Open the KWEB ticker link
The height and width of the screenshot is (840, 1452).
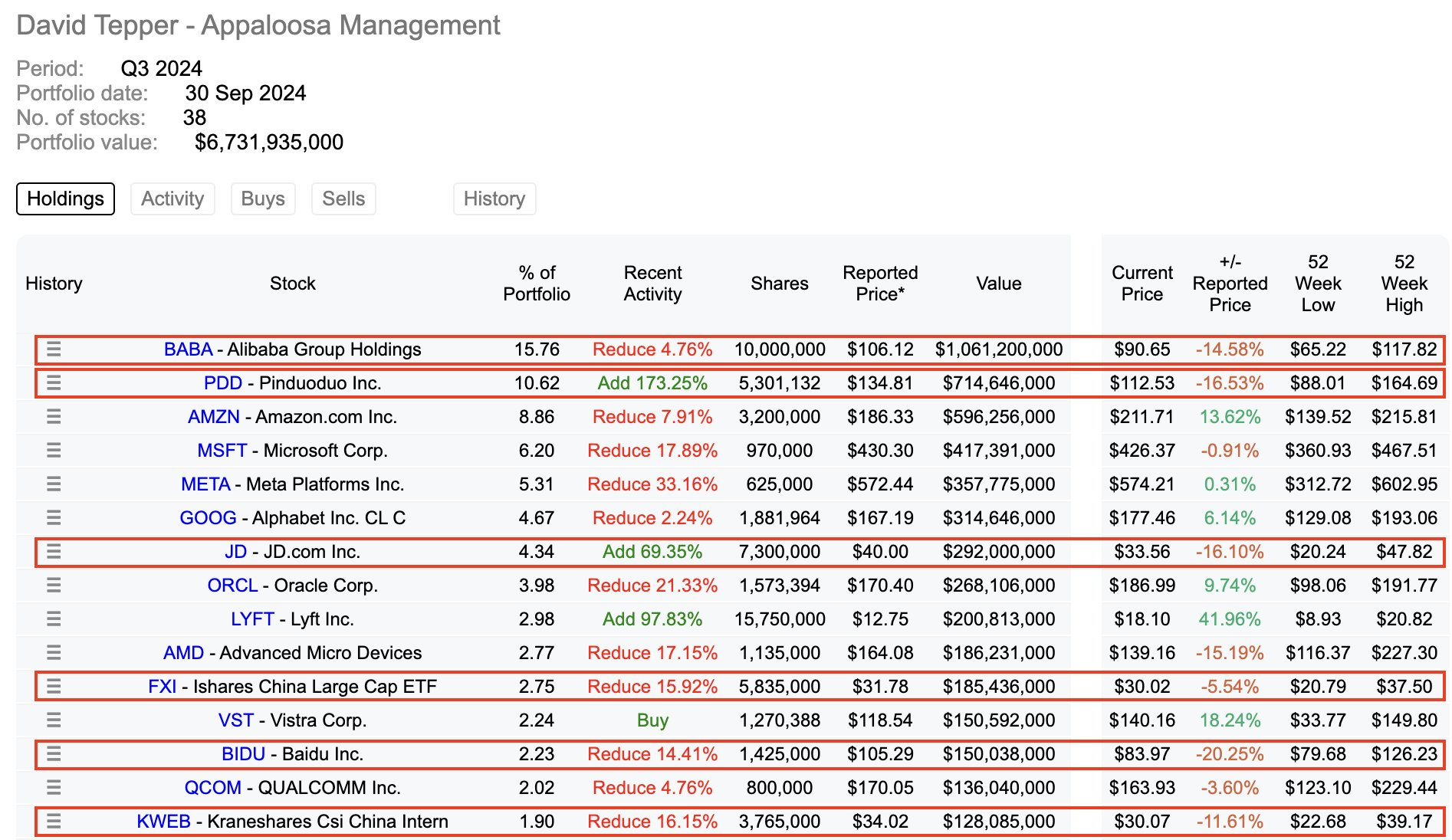pos(163,822)
